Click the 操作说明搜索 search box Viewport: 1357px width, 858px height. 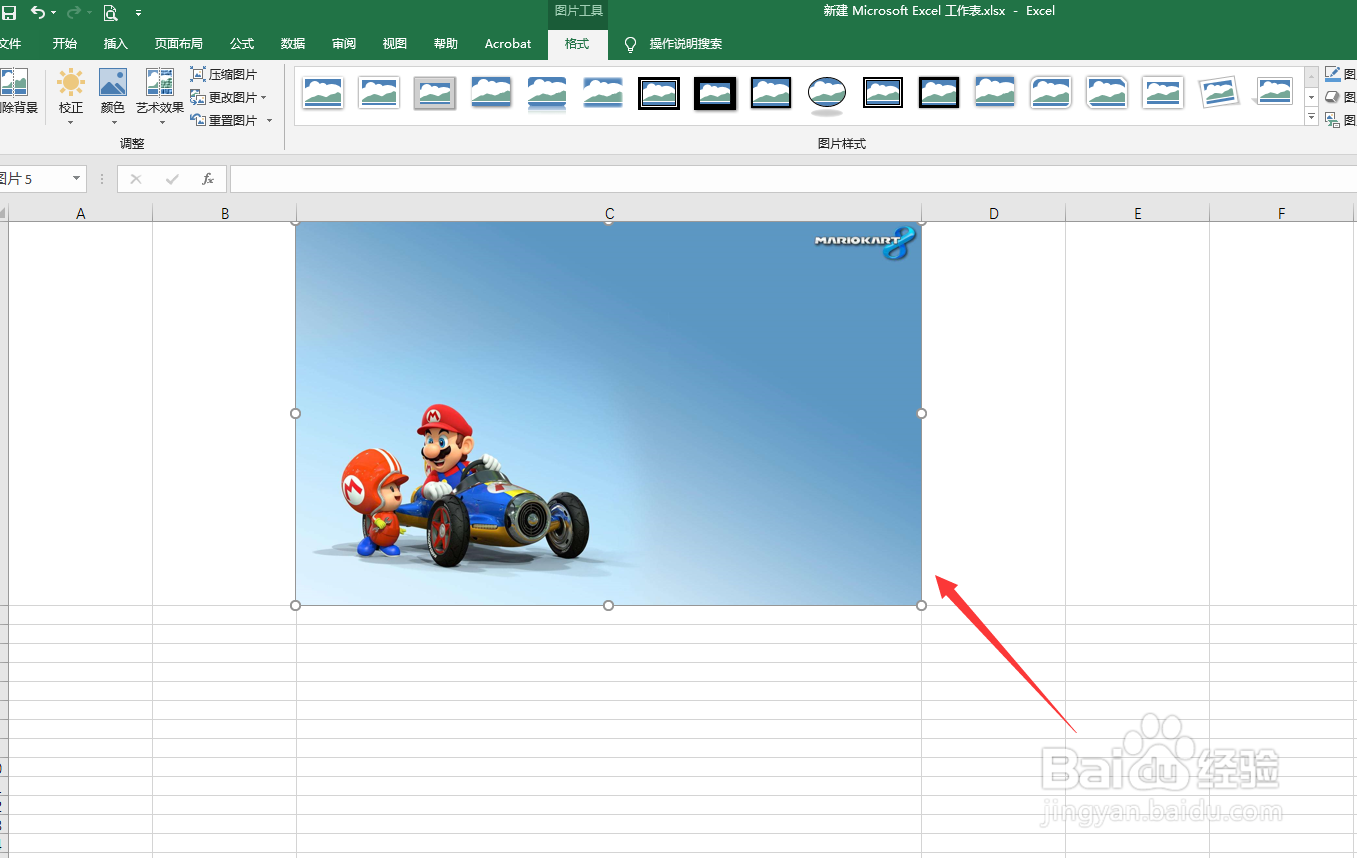(685, 44)
